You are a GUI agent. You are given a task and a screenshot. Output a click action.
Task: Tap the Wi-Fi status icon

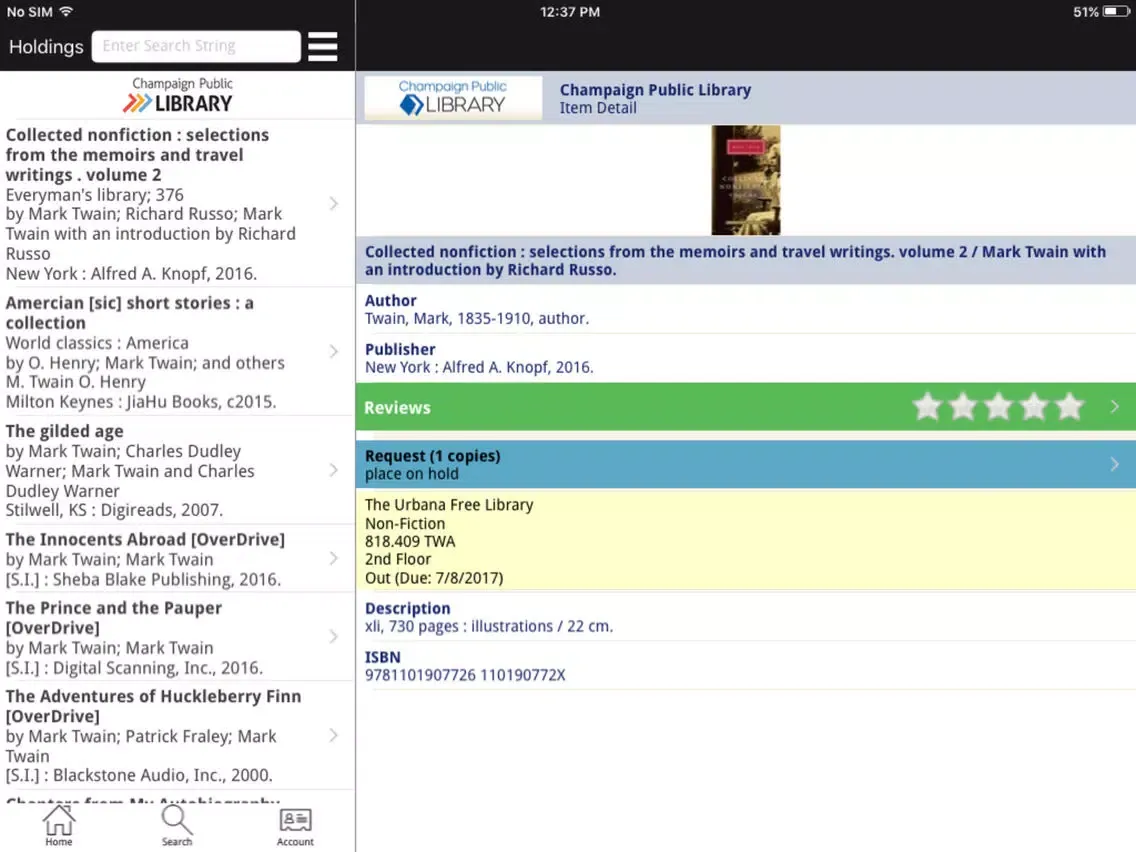(67, 12)
